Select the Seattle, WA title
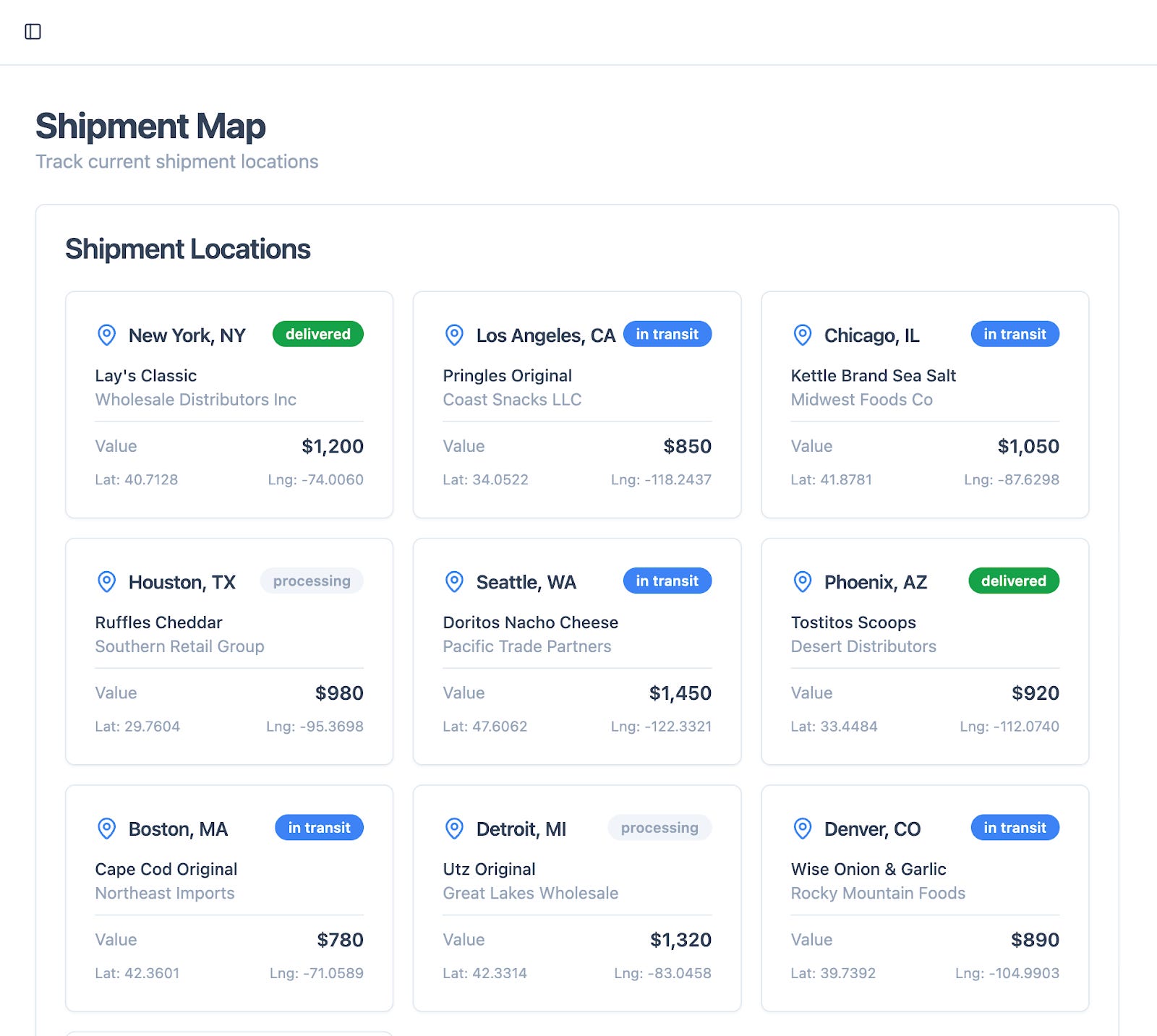 [x=526, y=583]
